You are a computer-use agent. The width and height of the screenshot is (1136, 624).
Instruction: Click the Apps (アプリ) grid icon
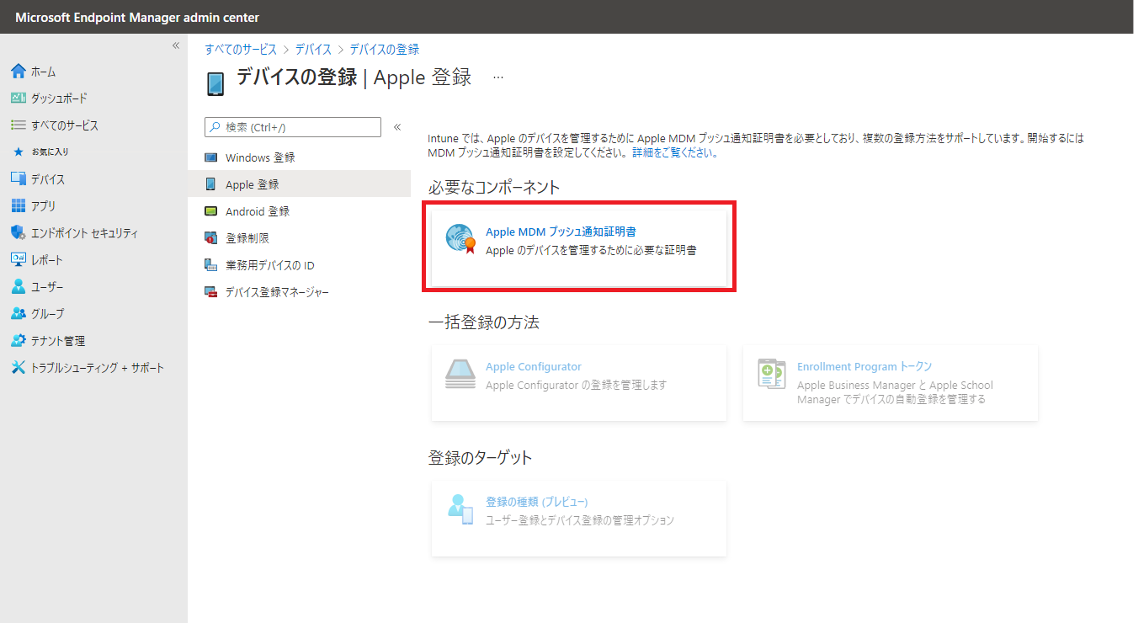18,206
